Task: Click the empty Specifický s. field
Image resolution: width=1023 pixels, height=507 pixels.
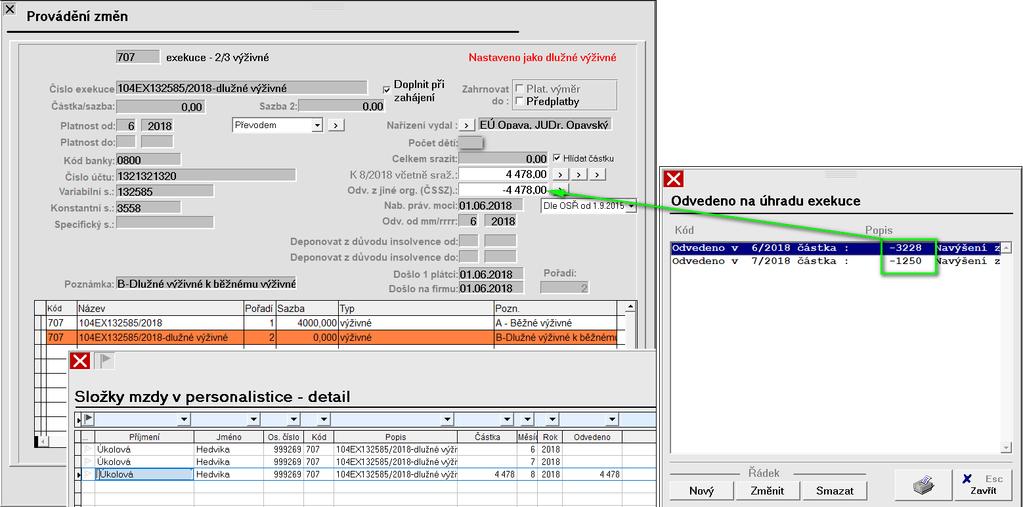Action: pyautogui.click(x=164, y=223)
